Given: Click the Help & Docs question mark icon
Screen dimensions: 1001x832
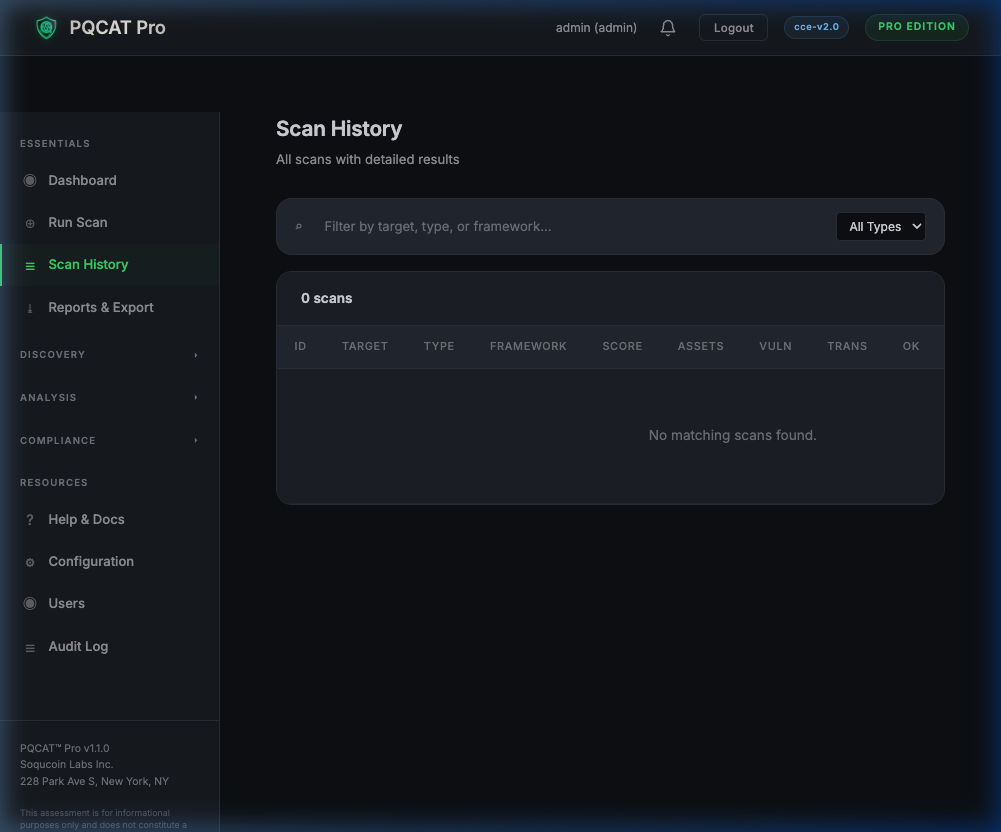Looking at the screenshot, I should pyautogui.click(x=29, y=519).
